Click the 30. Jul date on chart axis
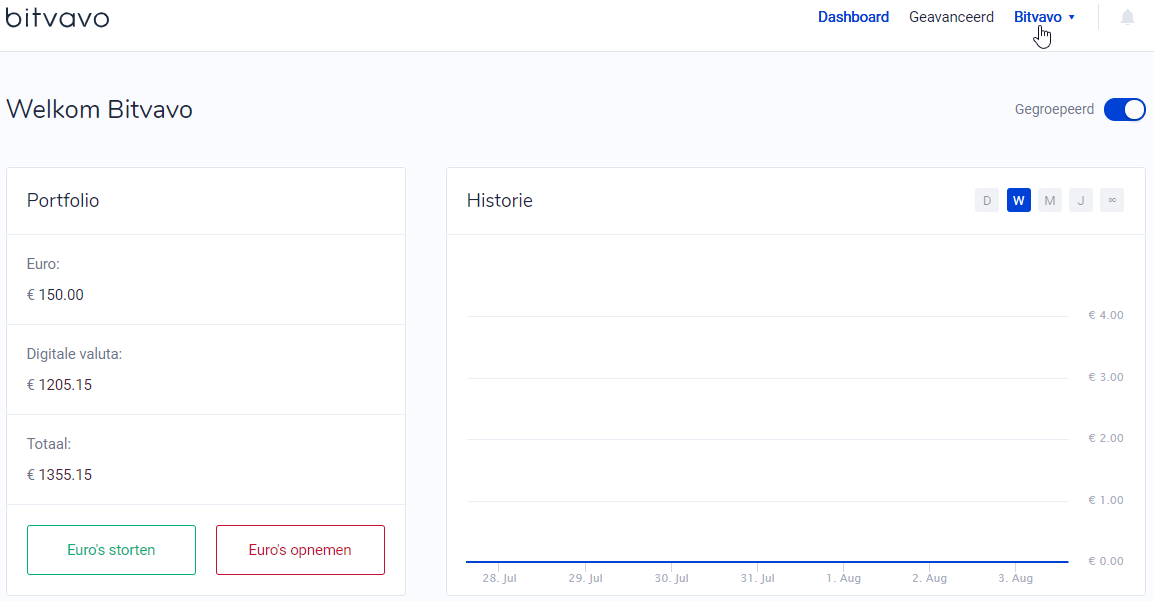This screenshot has width=1154, height=601. (x=672, y=578)
